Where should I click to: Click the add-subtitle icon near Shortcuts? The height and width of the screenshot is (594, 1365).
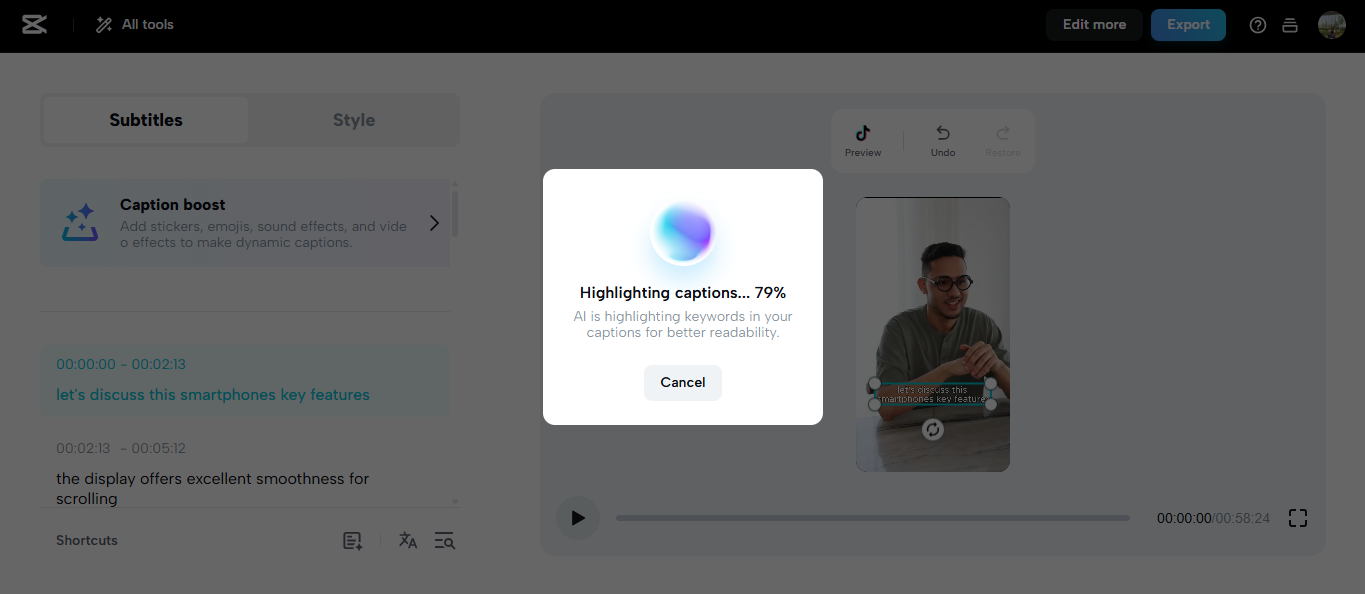(351, 540)
